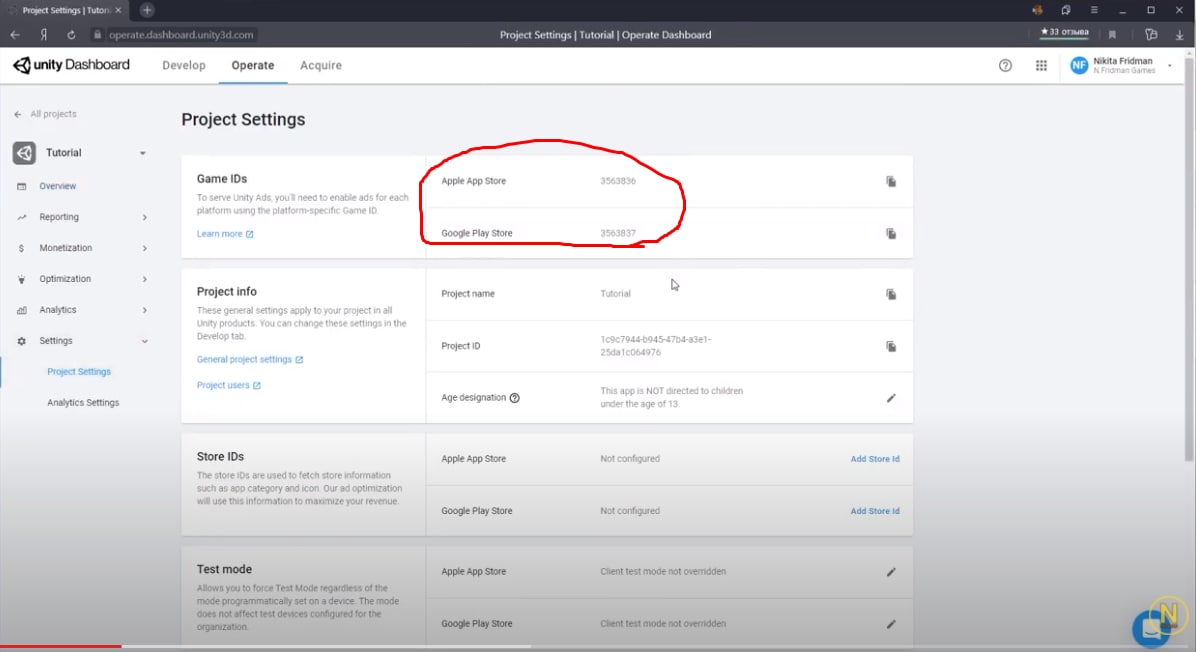The image size is (1196, 652).
Task: Copy the Google Play Store game ID
Action: 890,233
